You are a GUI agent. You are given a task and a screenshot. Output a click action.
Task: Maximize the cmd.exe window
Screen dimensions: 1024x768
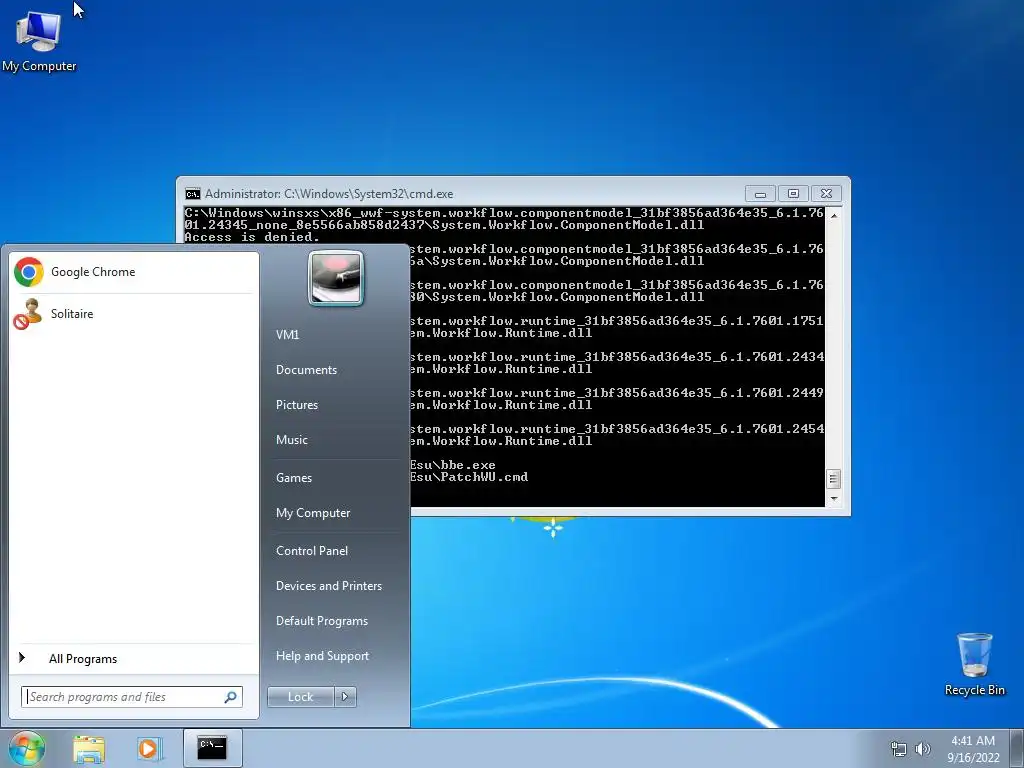(x=793, y=194)
